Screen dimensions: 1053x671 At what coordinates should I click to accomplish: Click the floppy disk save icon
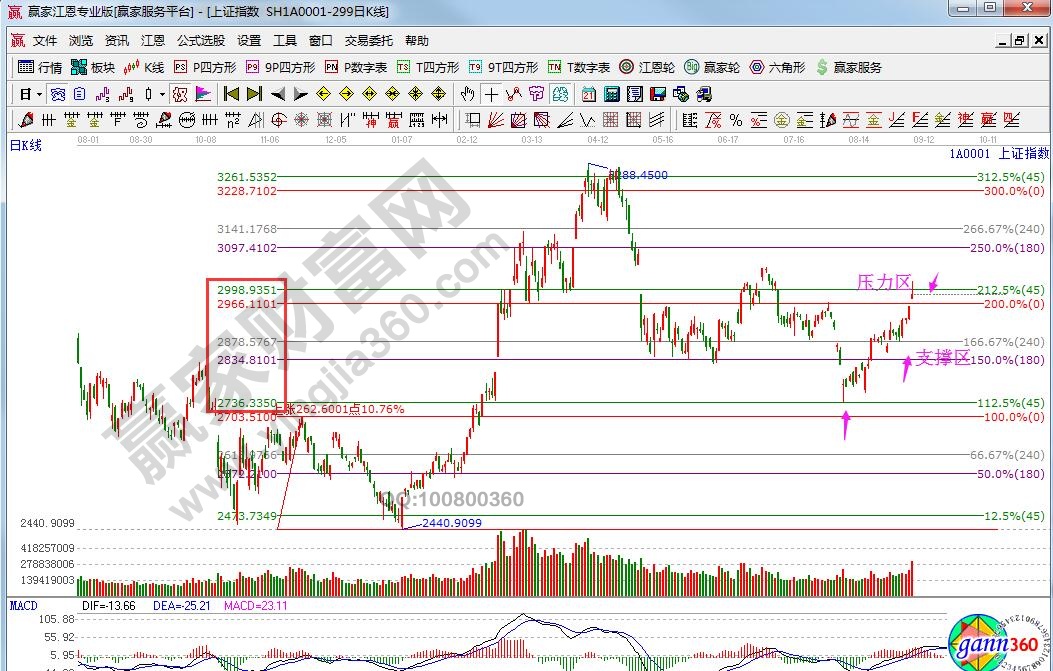[x=658, y=94]
